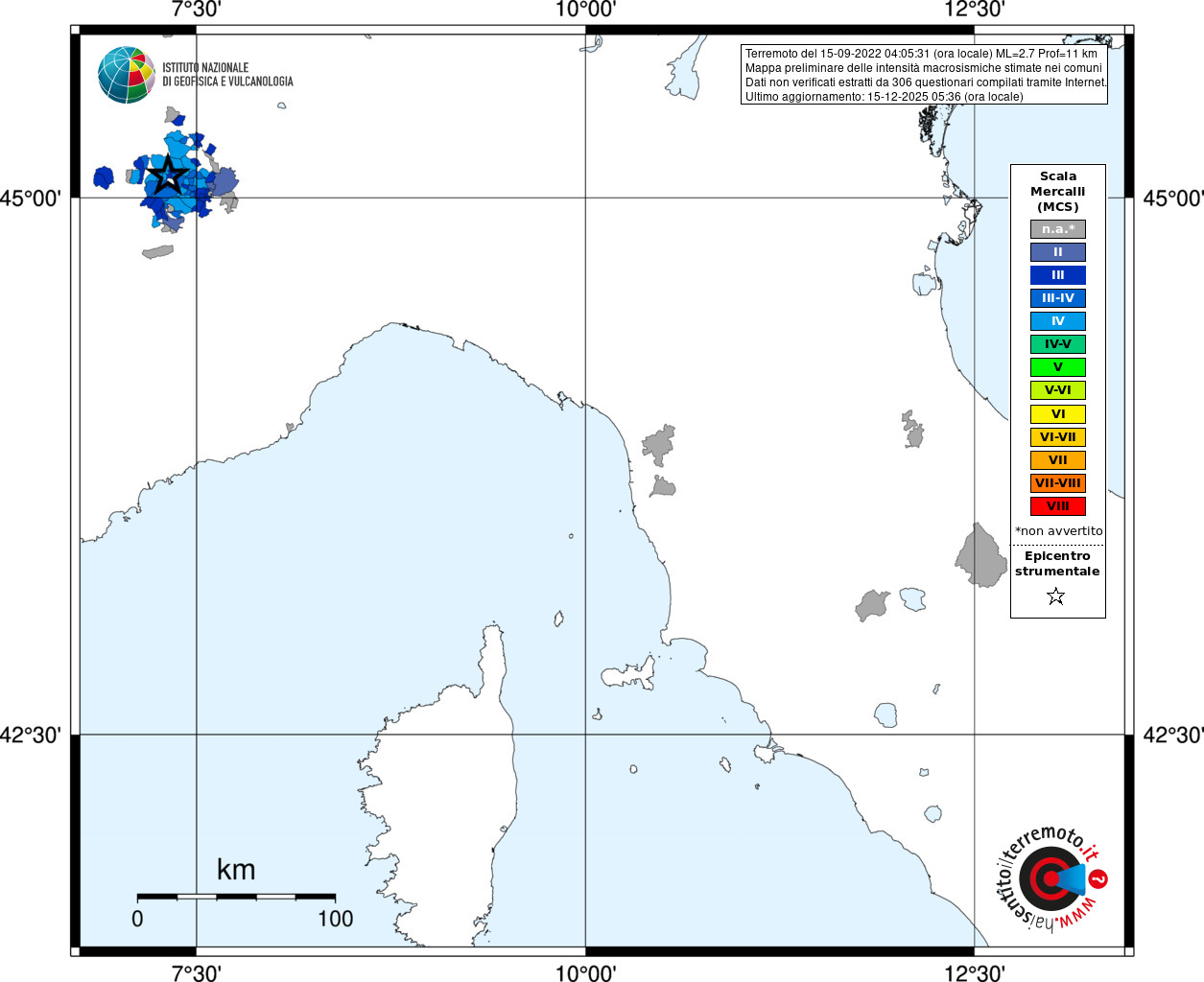Click the epicenter star on the map

tap(169, 175)
